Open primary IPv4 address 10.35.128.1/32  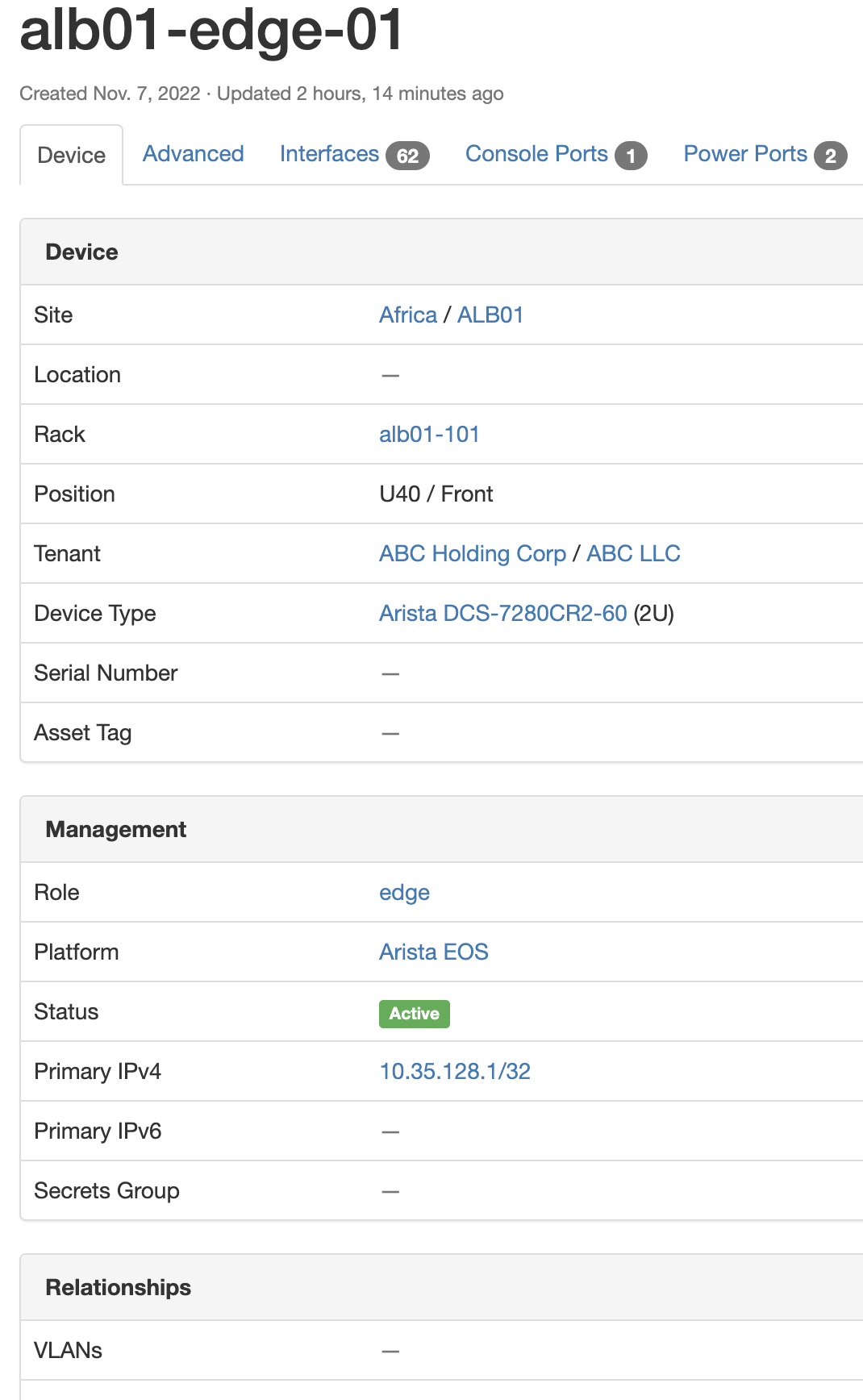pos(455,1071)
